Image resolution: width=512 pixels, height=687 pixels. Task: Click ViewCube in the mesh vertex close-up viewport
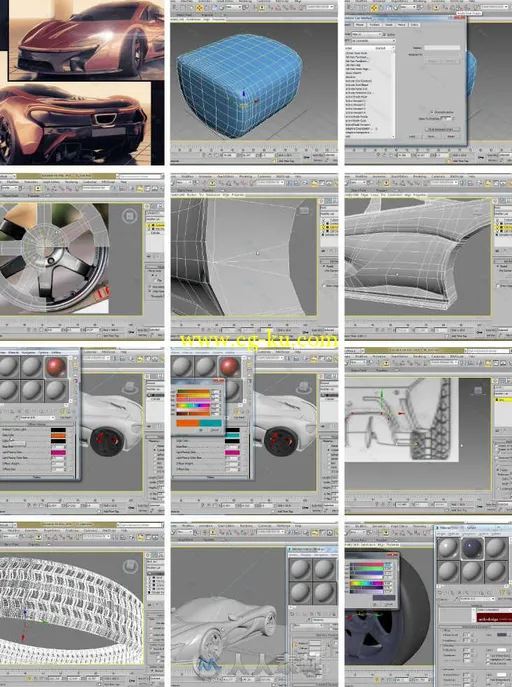click(x=304, y=211)
